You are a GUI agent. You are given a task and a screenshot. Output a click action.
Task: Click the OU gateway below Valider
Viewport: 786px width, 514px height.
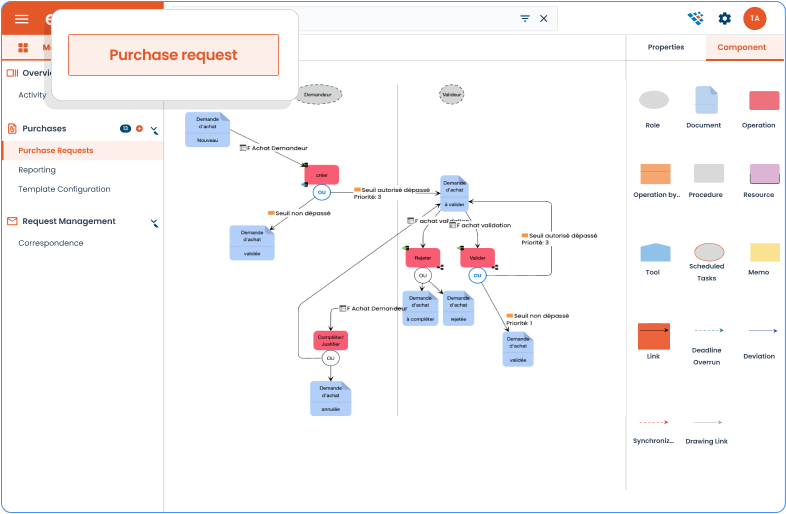478,275
